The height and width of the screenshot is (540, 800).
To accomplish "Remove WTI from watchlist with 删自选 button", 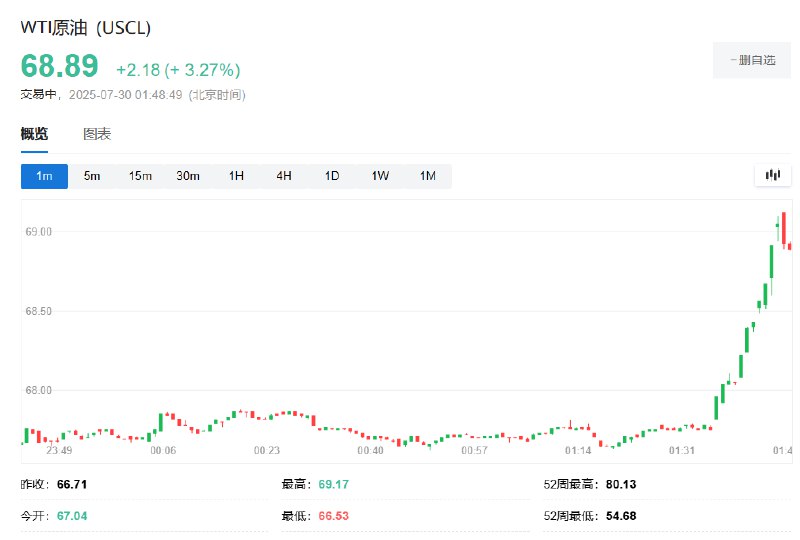I will [752, 60].
